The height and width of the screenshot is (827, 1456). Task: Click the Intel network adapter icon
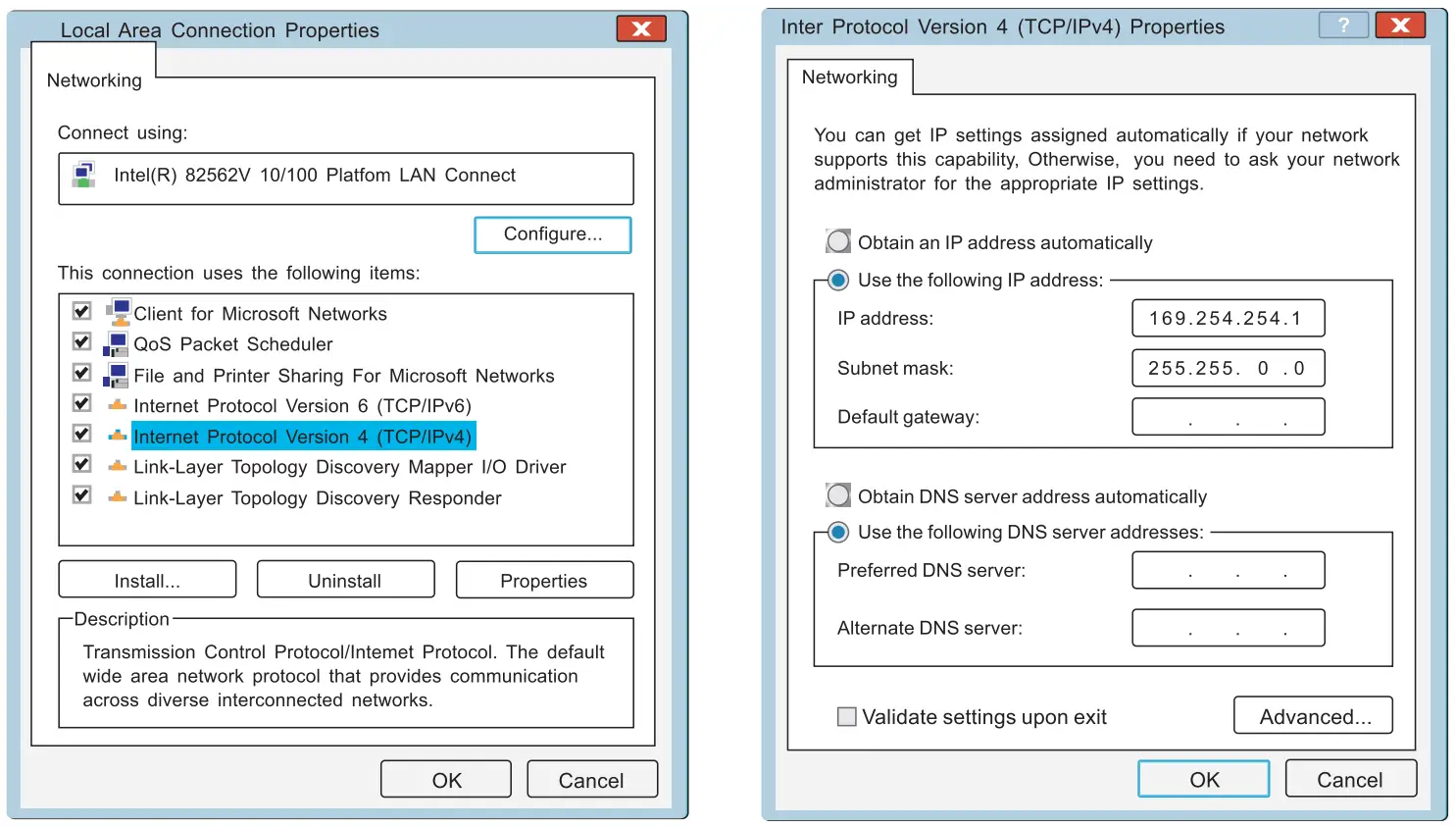(83, 176)
